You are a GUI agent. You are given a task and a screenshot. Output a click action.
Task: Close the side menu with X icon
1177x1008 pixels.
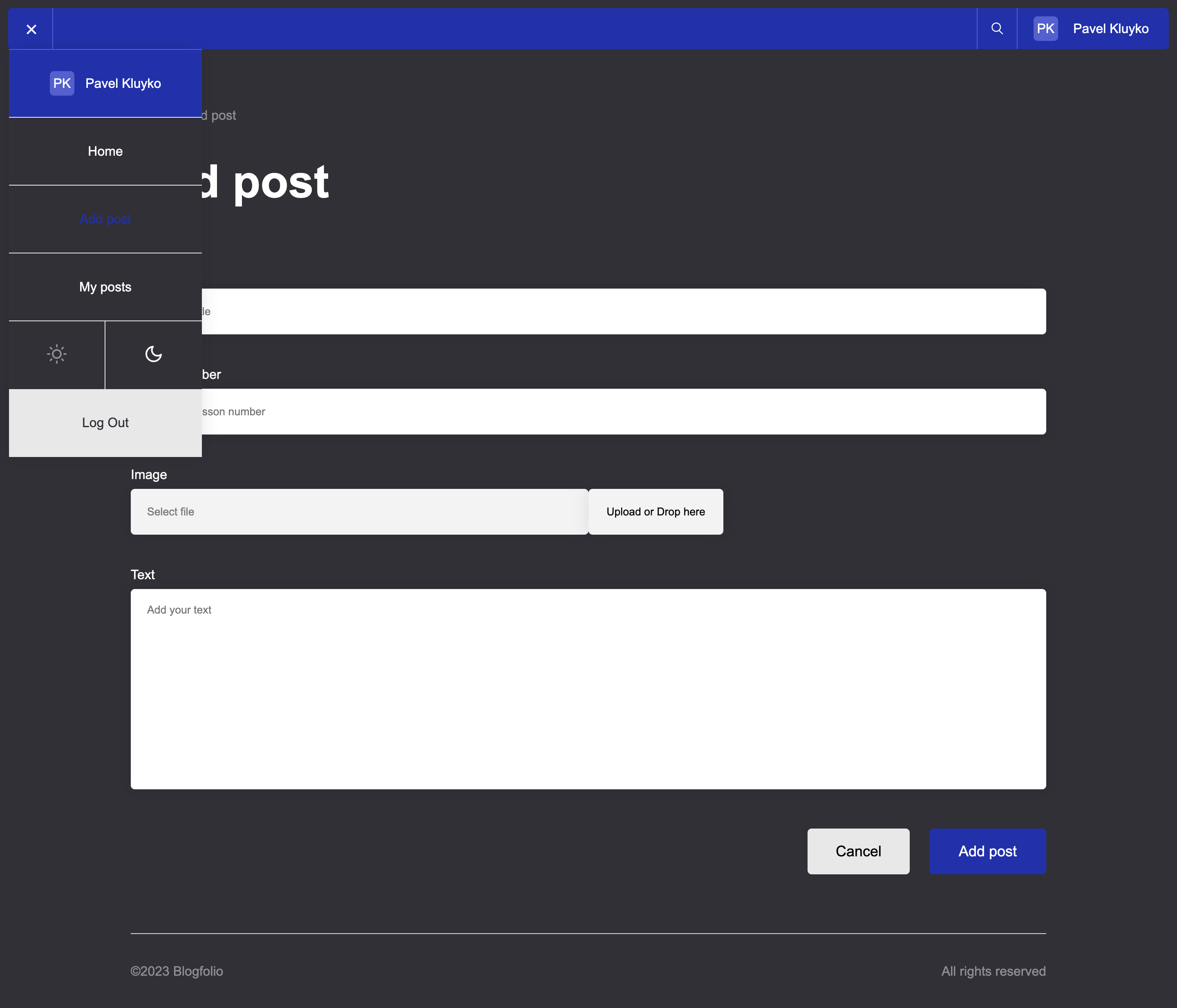coord(31,29)
